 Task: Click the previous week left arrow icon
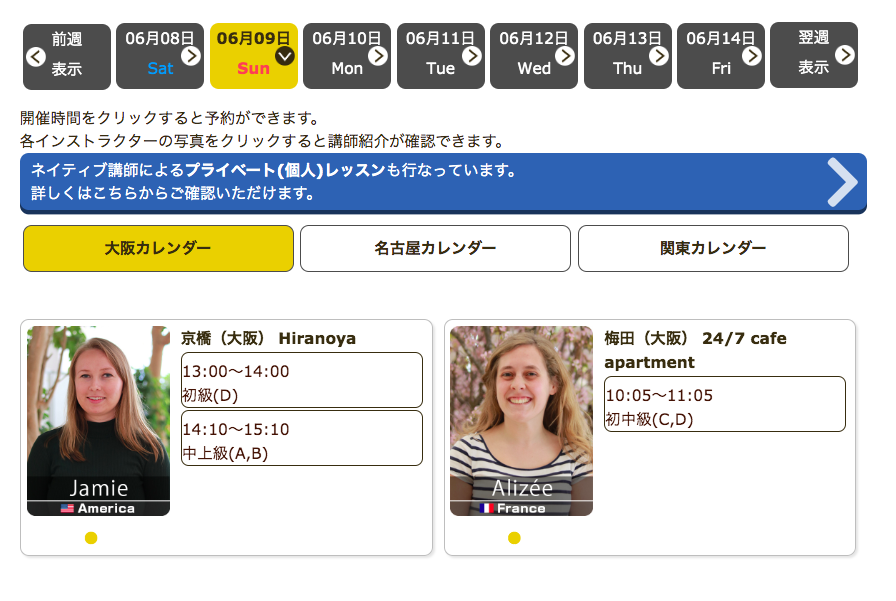[36, 56]
